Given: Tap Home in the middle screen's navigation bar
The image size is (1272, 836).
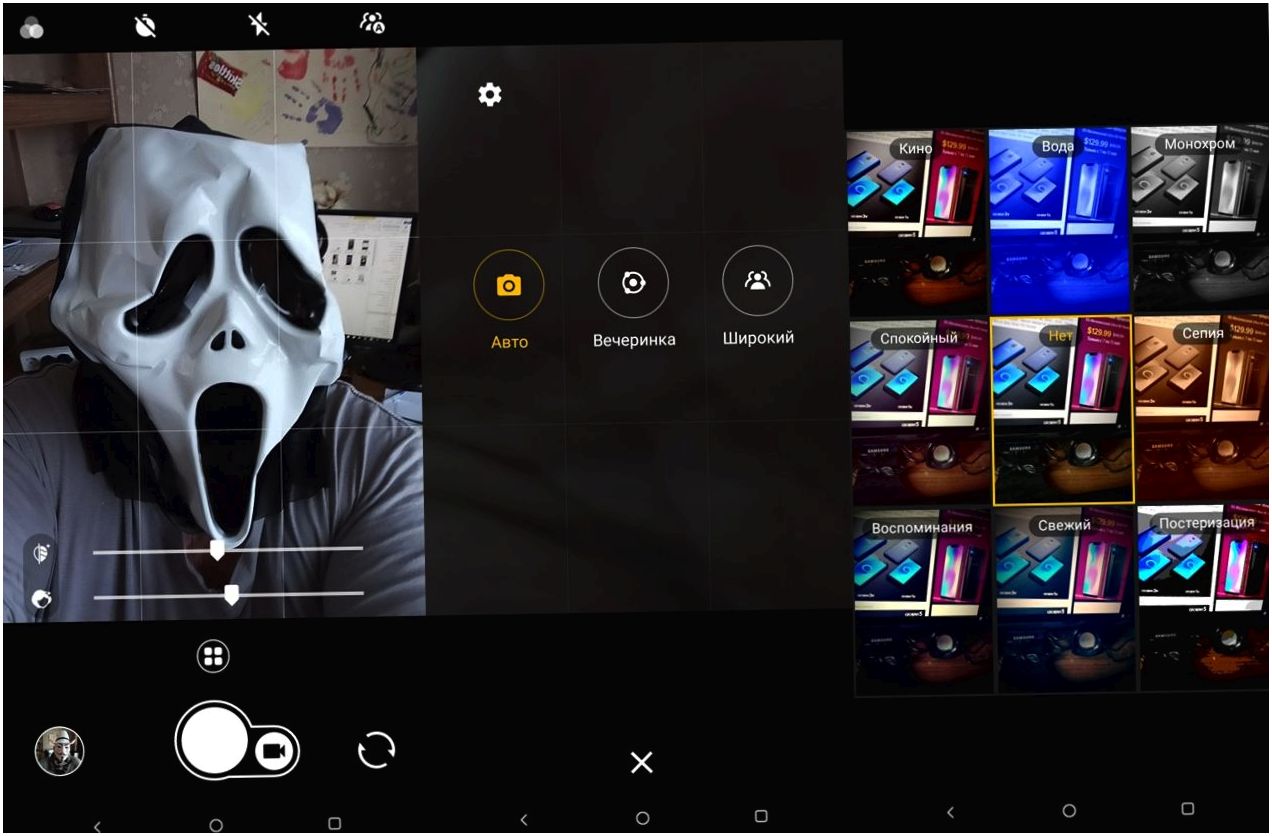Looking at the screenshot, I should pyautogui.click(x=643, y=818).
